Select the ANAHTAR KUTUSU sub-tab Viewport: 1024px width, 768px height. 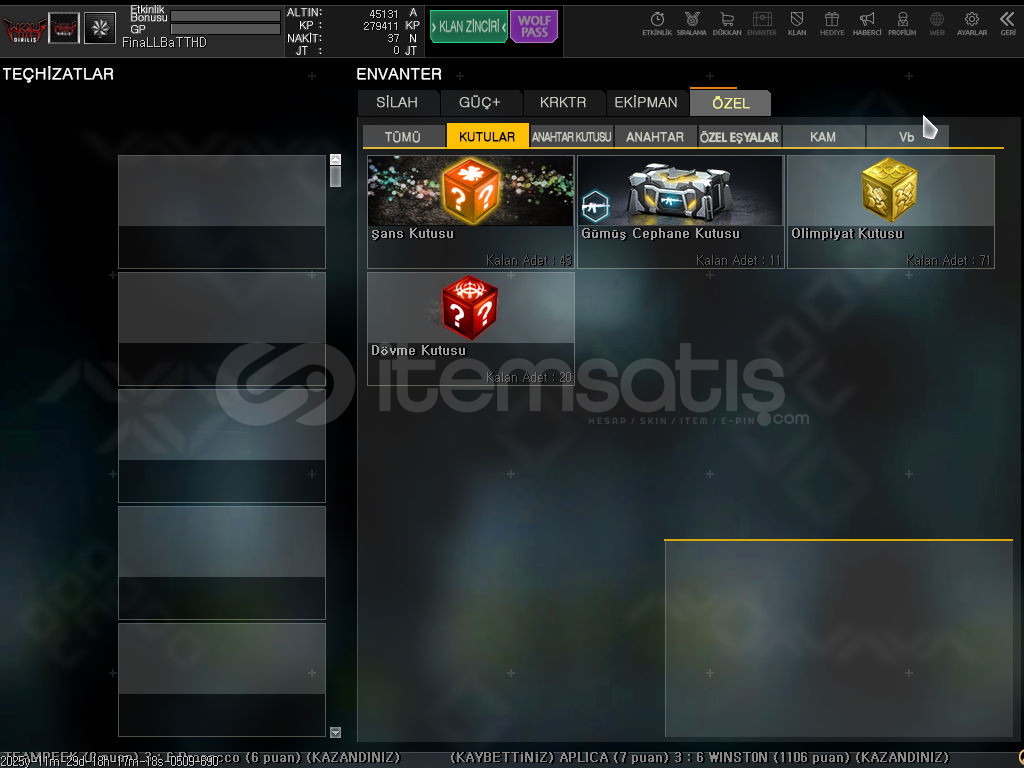tap(571, 137)
